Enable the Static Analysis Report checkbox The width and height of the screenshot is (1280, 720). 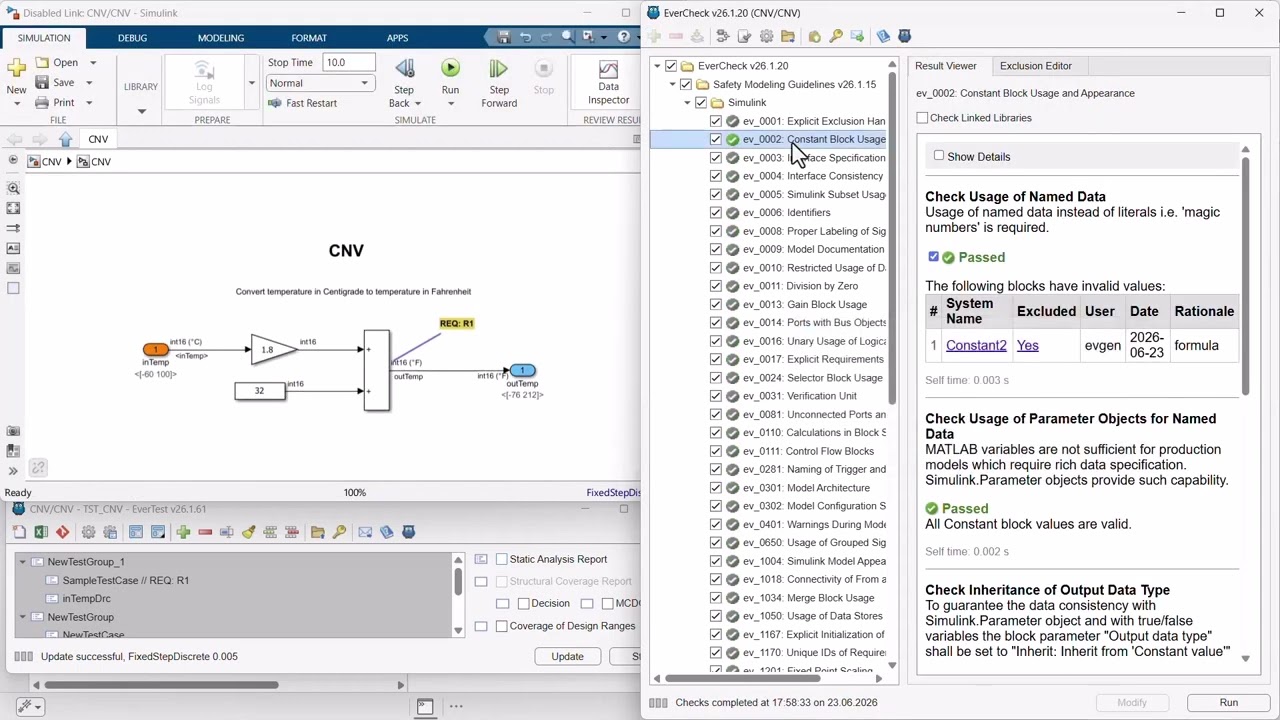pos(502,559)
